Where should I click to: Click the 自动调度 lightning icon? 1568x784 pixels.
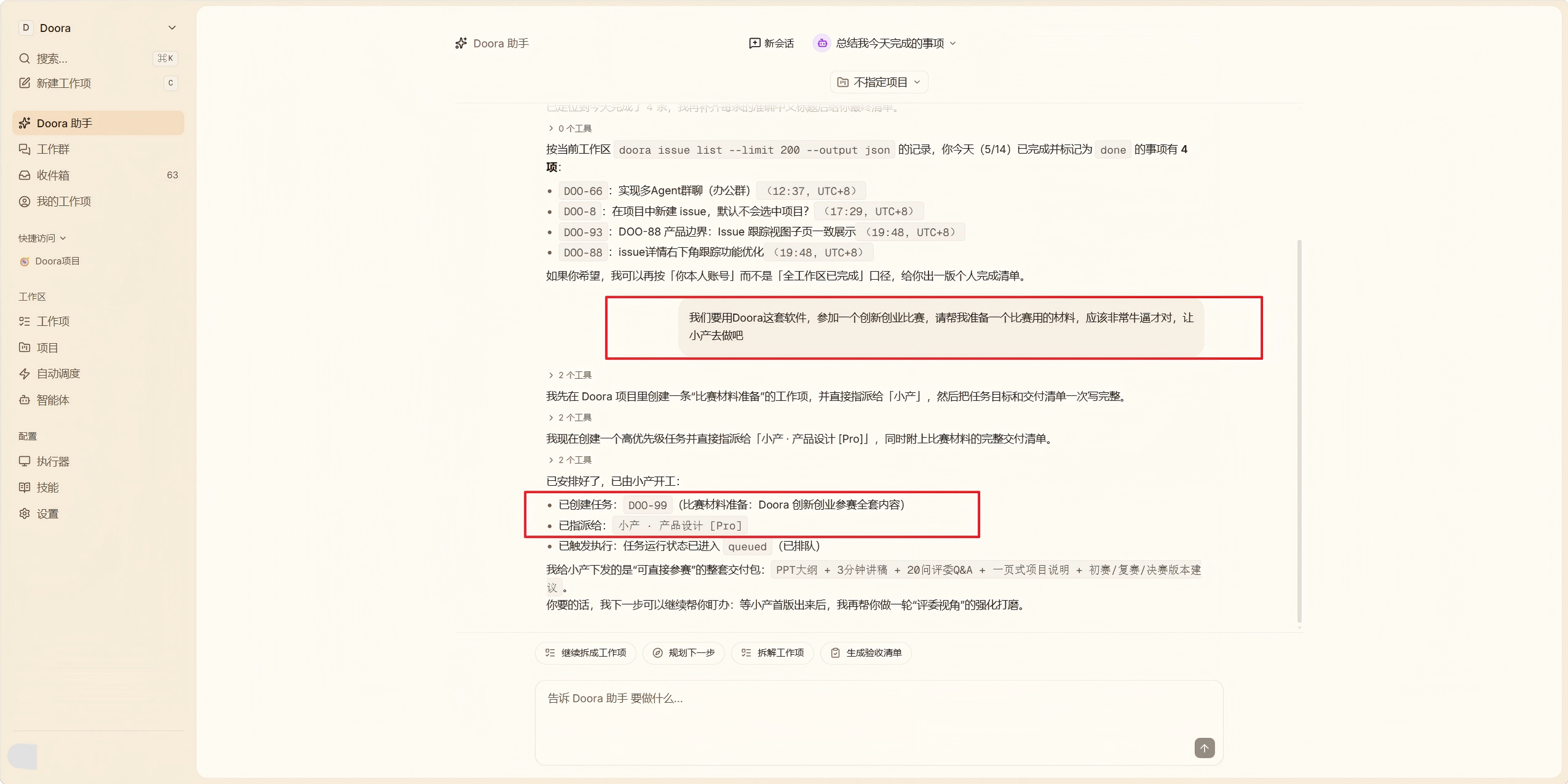[x=25, y=373]
